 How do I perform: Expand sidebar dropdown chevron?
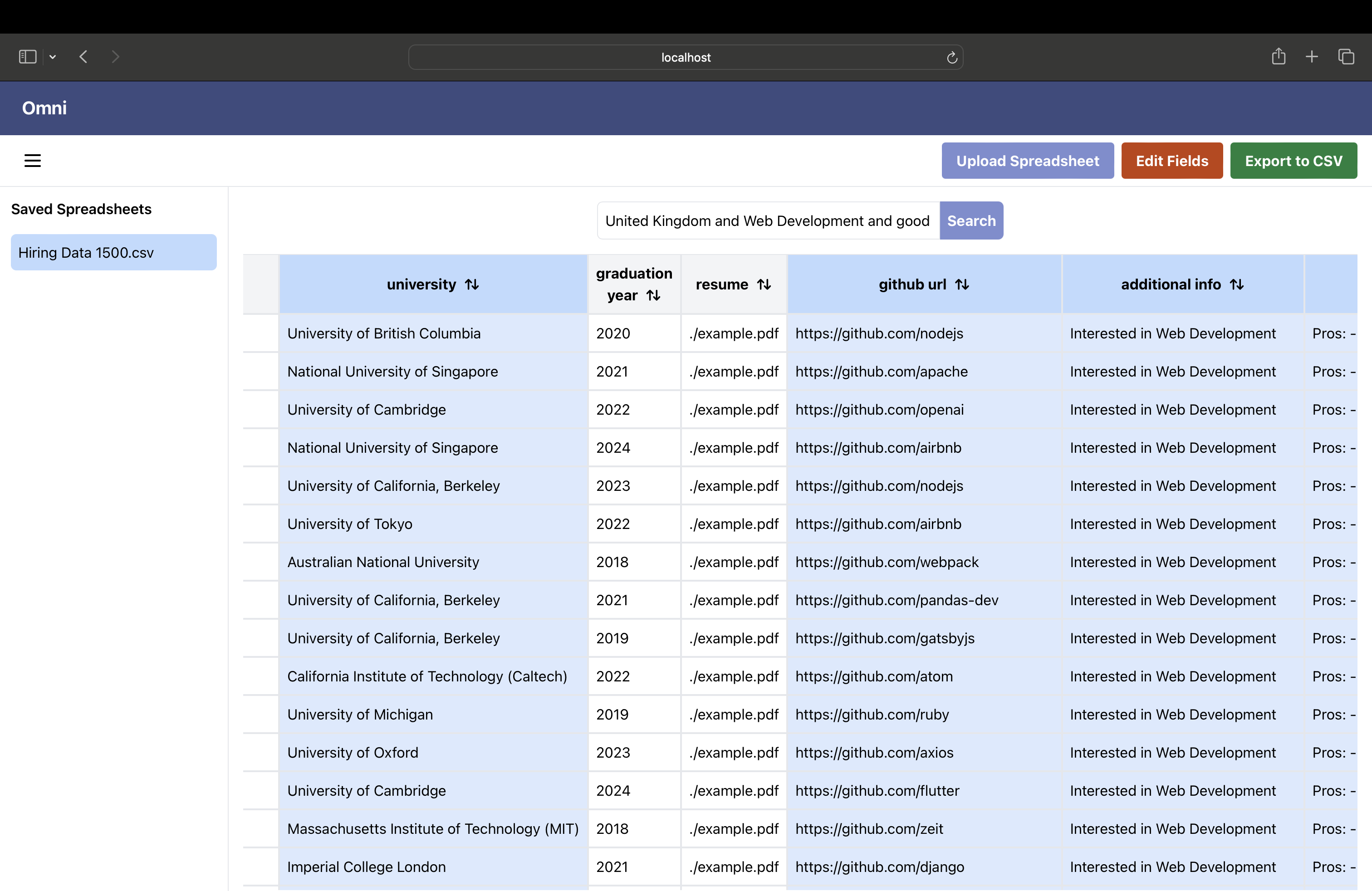pos(53,56)
